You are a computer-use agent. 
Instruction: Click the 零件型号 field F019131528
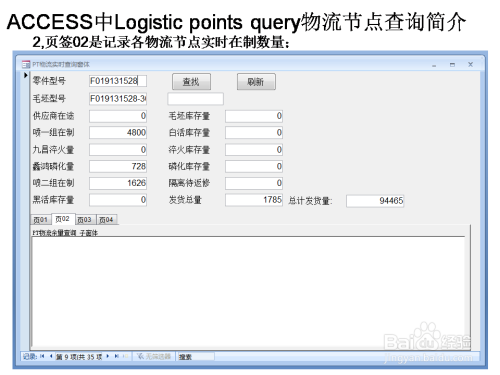click(x=118, y=81)
